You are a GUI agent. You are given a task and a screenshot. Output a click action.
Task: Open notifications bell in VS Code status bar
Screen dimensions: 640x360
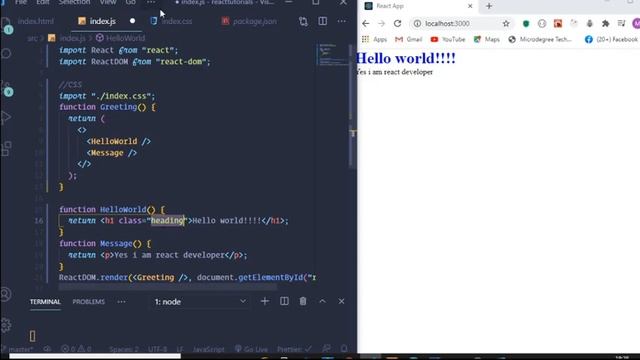pyautogui.click(x=344, y=349)
